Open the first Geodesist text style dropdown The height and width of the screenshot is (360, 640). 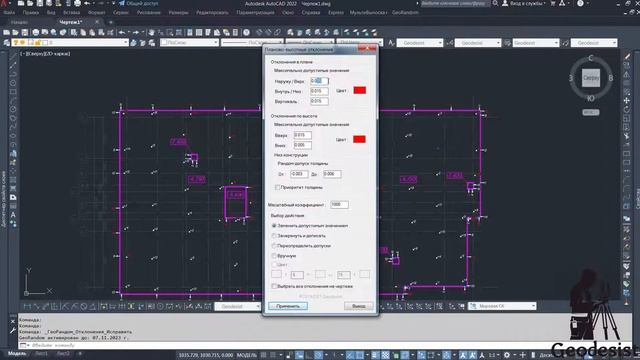(x=420, y=42)
